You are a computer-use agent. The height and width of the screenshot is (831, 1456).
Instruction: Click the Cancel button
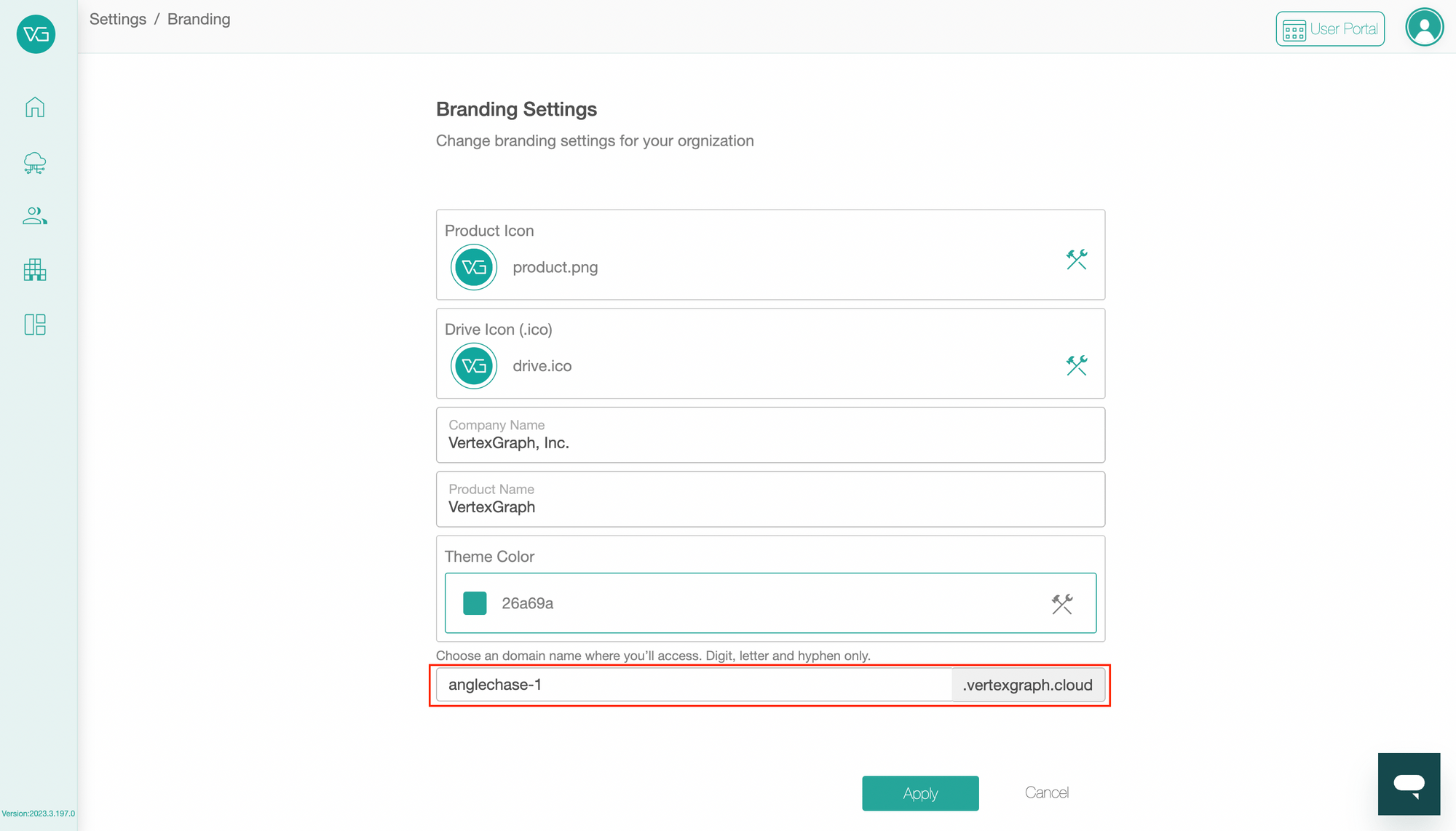click(x=1047, y=793)
